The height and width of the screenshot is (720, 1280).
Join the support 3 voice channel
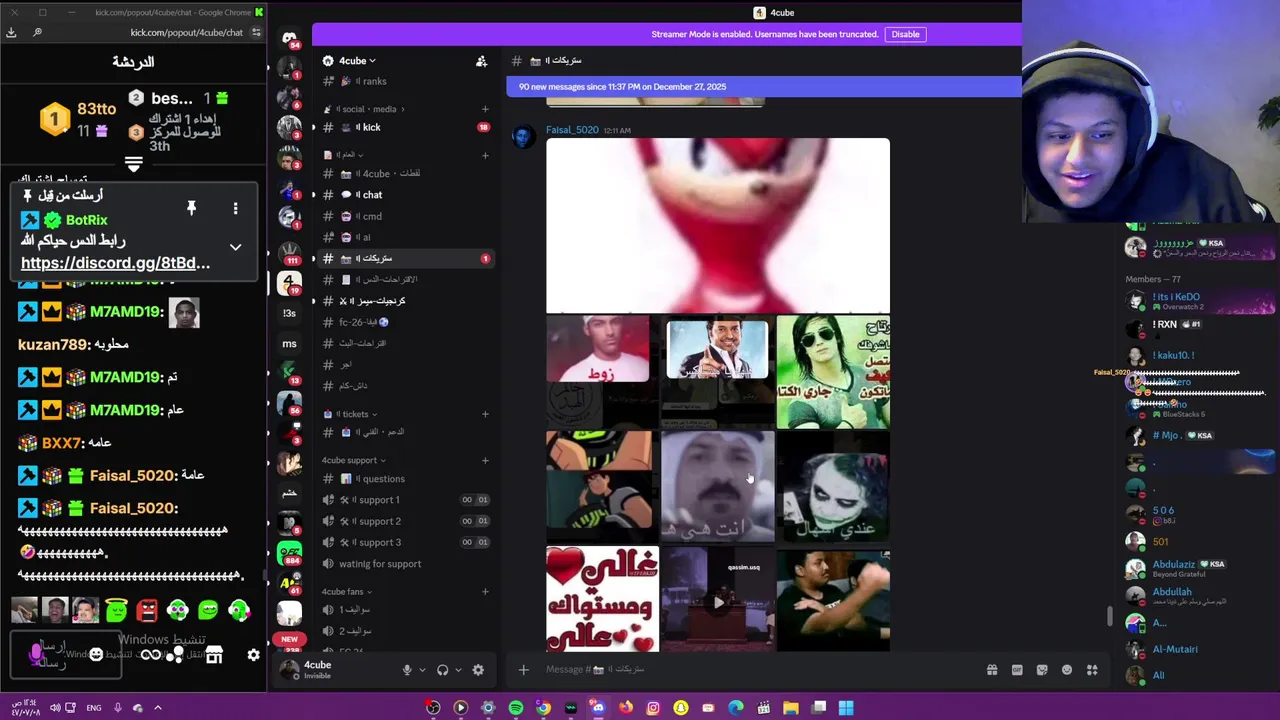coord(405,542)
